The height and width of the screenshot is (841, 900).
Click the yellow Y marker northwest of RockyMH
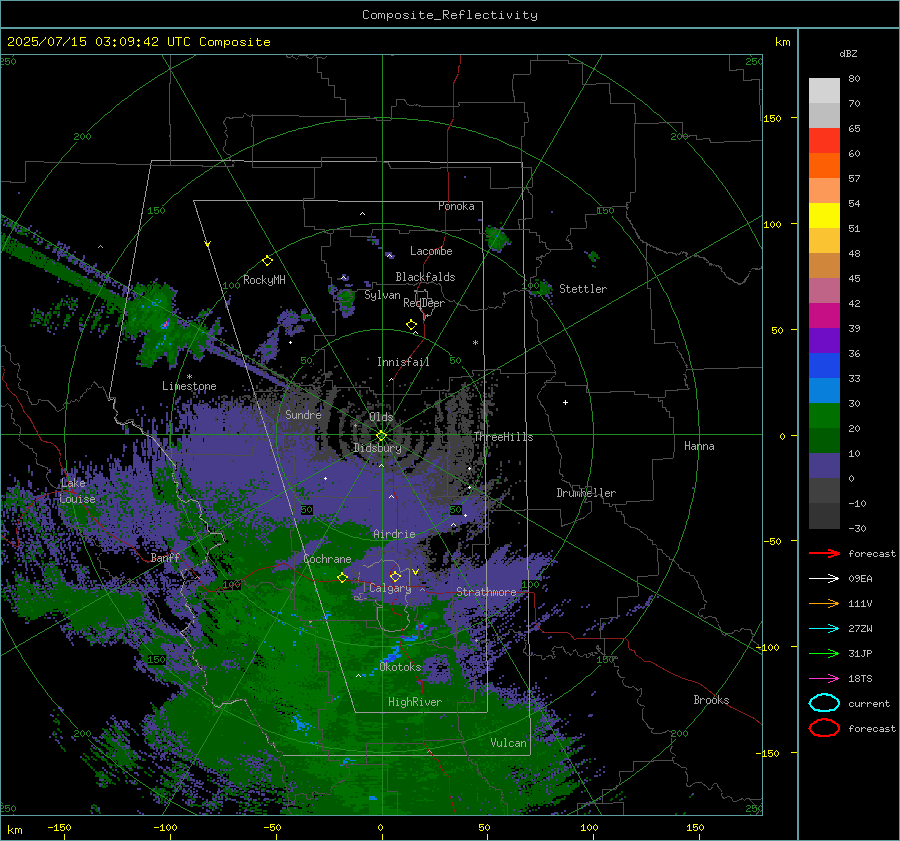coord(208,244)
